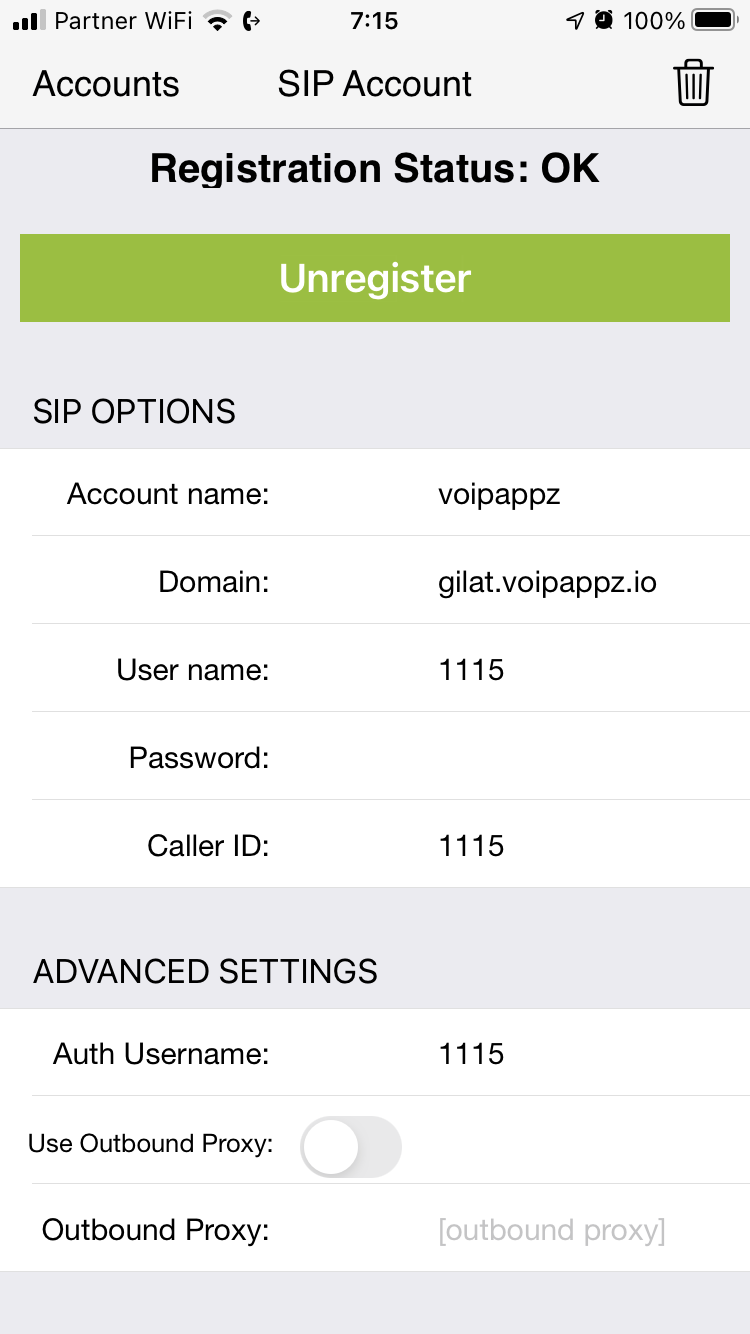
Task: Tap the location arrow status icon
Action: click(575, 20)
